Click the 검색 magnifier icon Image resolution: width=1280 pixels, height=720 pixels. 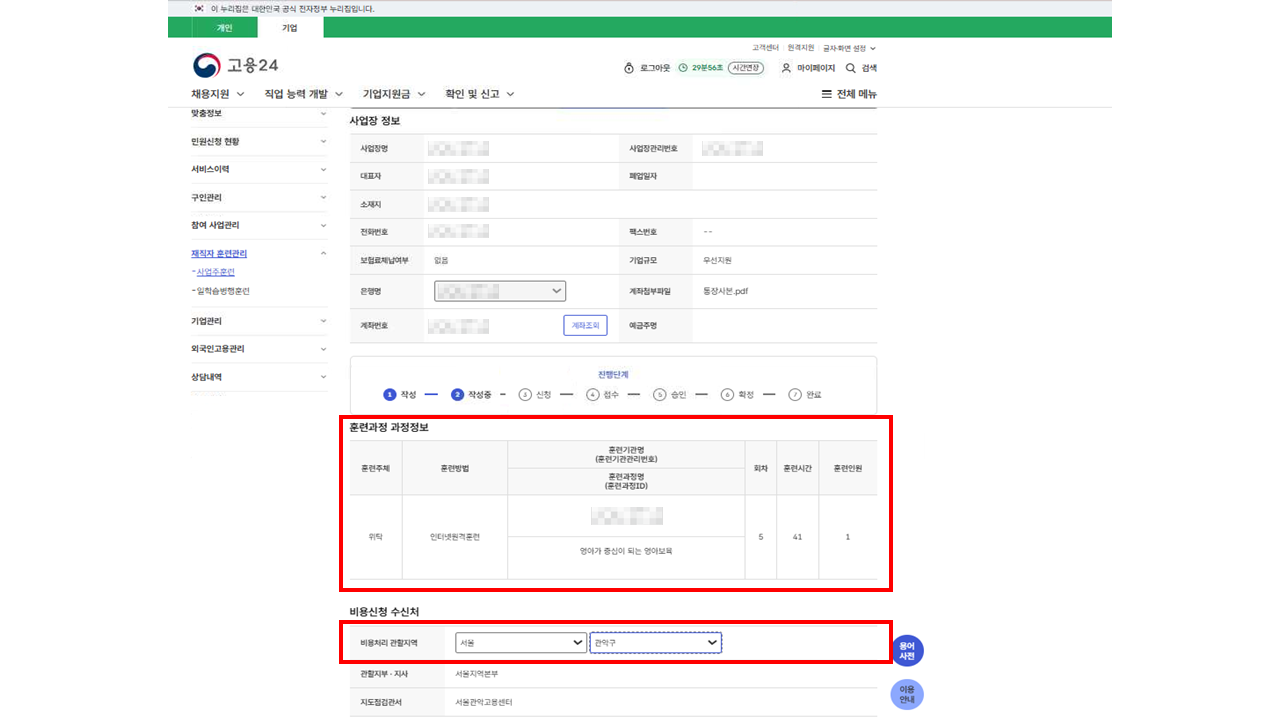pyautogui.click(x=851, y=68)
